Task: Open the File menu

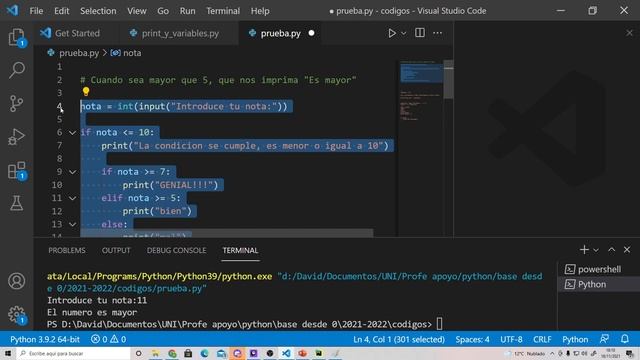Action: [36, 11]
